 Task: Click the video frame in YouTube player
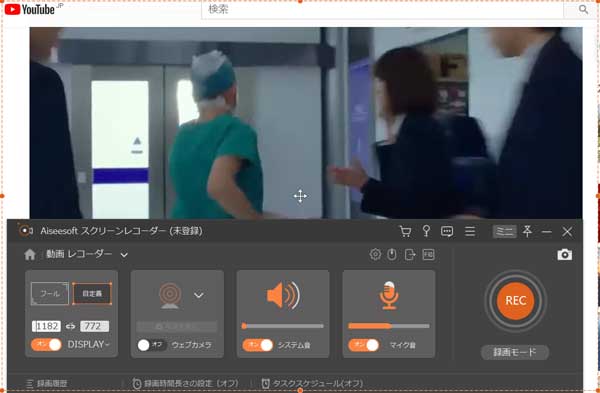coord(306,123)
